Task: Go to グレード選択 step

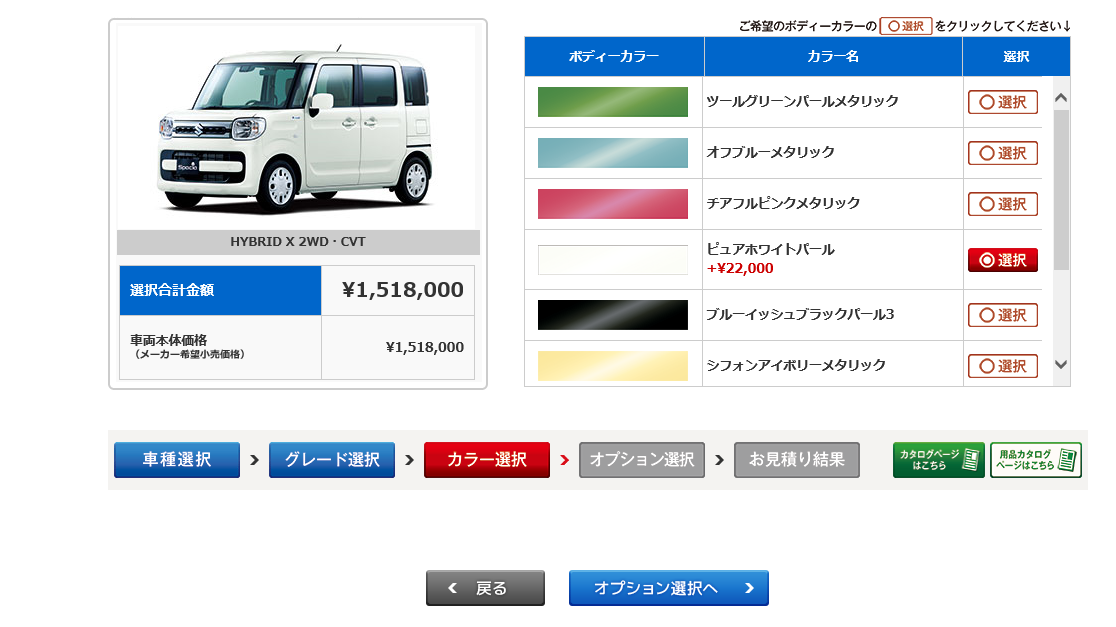Action: click(x=332, y=460)
